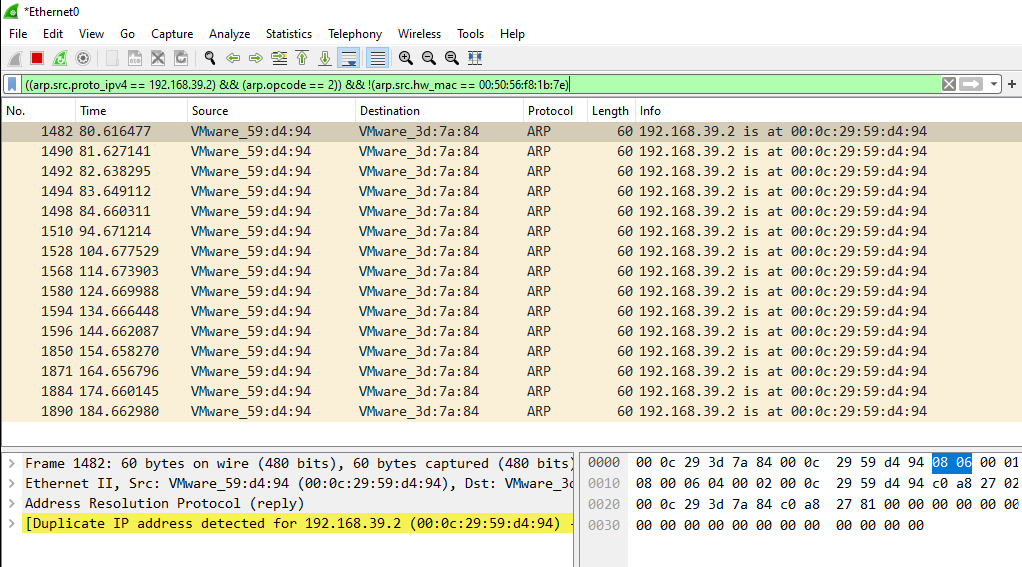
Task: Clear the display filter with X button
Action: click(948, 85)
